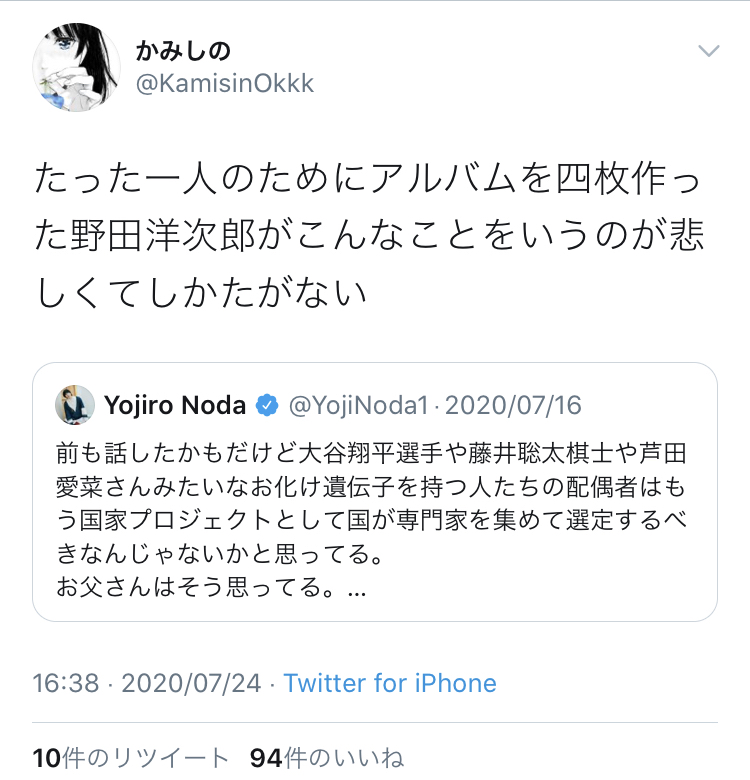The height and width of the screenshot is (780, 750).
Task: Click the blue verified badge
Action: [x=267, y=405]
